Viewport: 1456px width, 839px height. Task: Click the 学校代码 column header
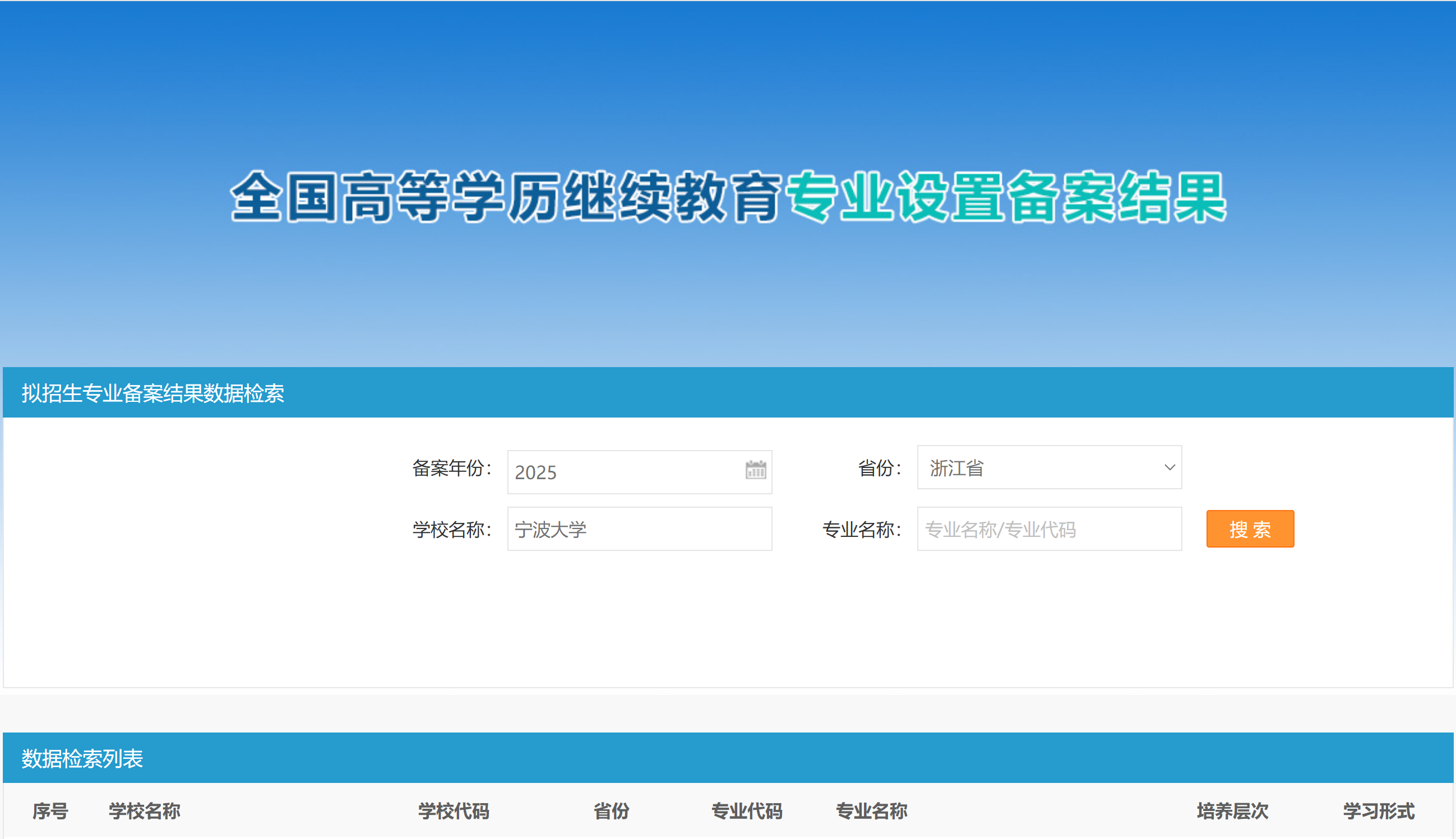454,811
